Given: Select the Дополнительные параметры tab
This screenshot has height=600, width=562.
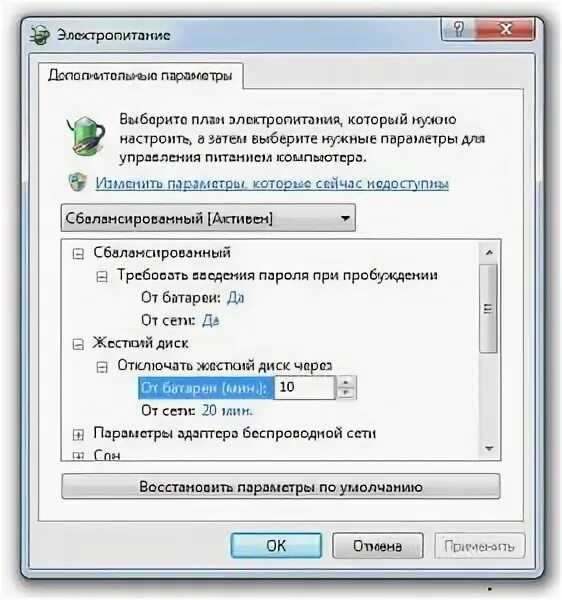Looking at the screenshot, I should [140, 75].
